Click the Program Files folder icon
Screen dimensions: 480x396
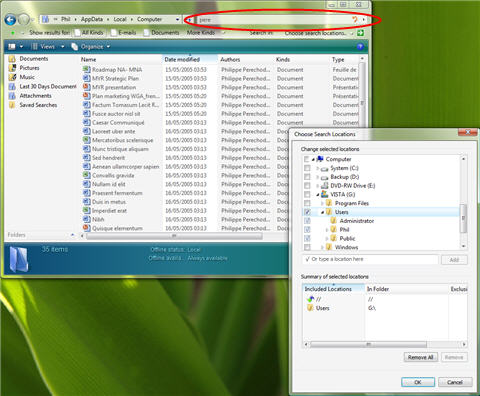pyautogui.click(x=329, y=203)
